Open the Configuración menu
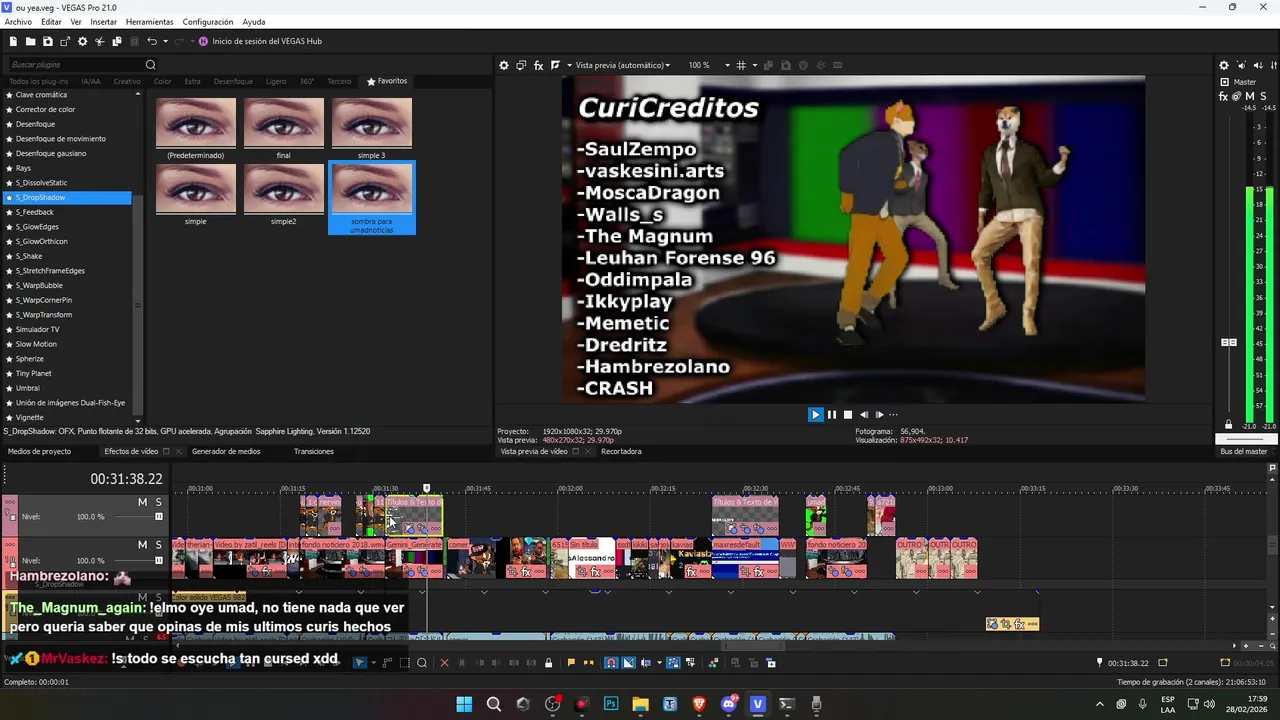Image resolution: width=1280 pixels, height=720 pixels. [208, 22]
